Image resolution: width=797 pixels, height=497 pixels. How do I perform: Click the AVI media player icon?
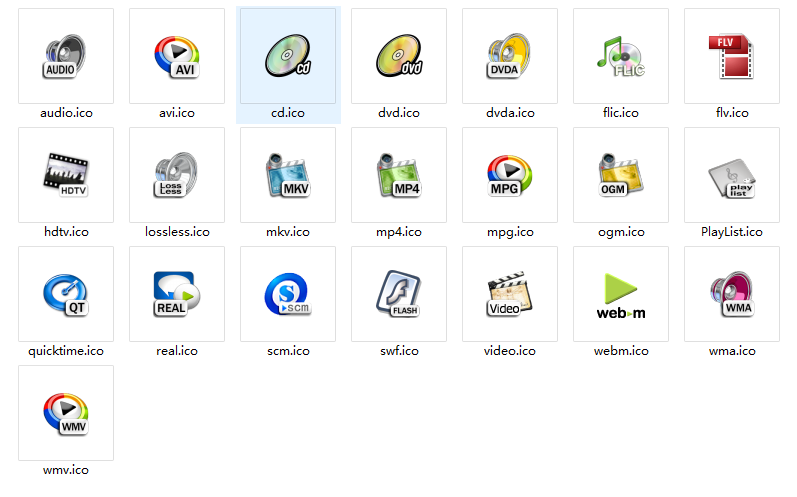(x=177, y=56)
